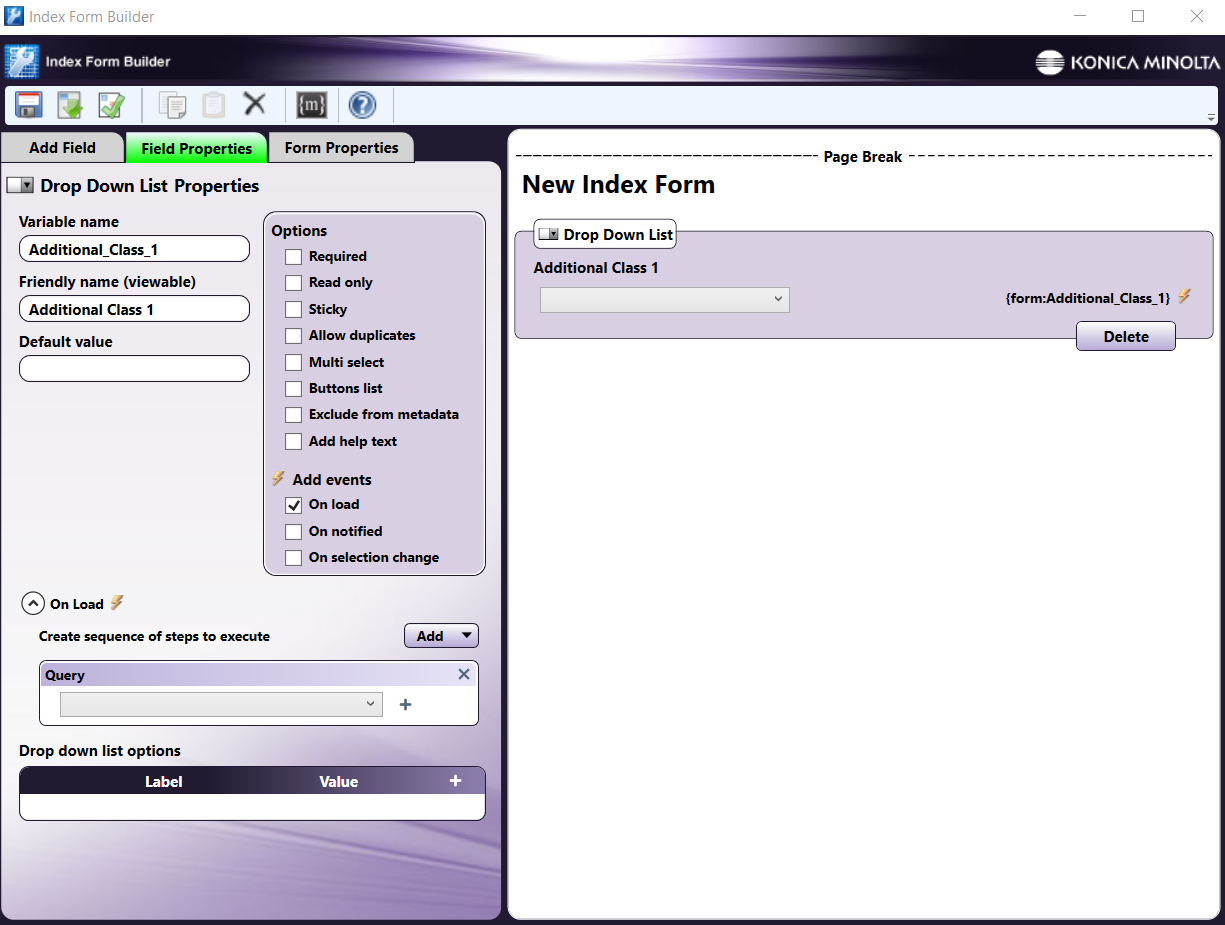This screenshot has height=925, width=1225.
Task: Toggle Exclude from metadata checkbox
Action: (293, 415)
